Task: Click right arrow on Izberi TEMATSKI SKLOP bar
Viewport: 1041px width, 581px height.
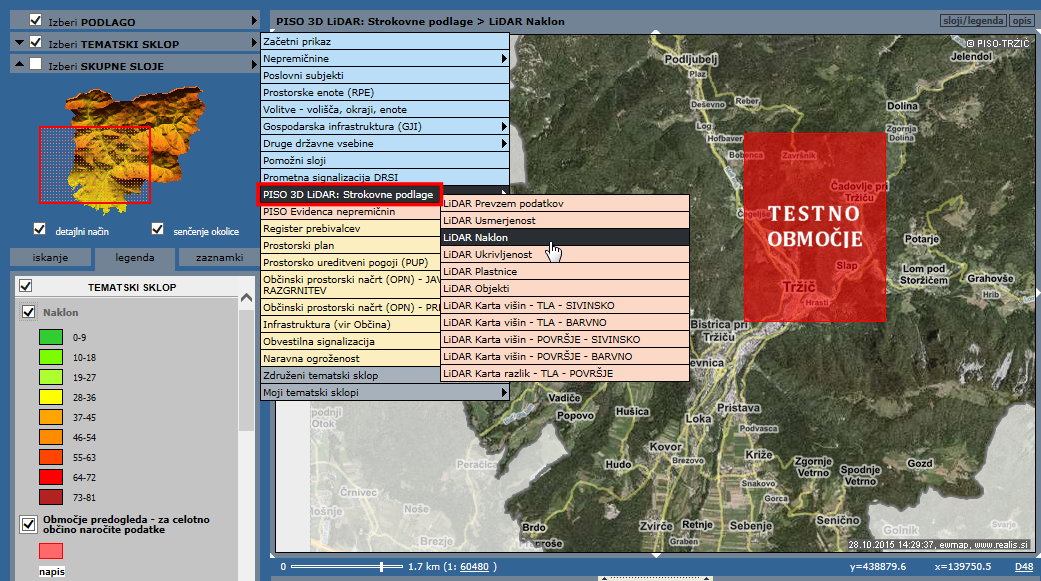Action: pyautogui.click(x=254, y=43)
